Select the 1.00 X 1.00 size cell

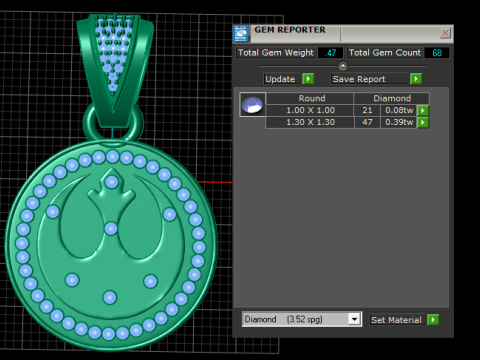point(310,110)
